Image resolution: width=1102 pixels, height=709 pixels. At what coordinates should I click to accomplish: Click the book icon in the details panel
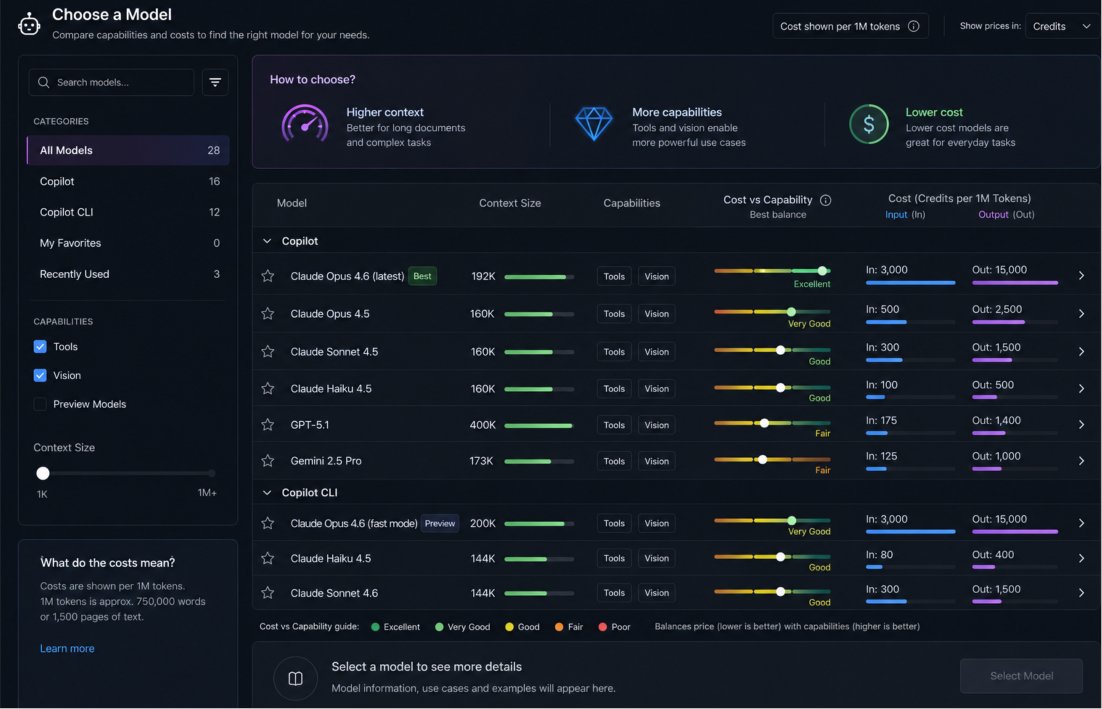pos(296,678)
